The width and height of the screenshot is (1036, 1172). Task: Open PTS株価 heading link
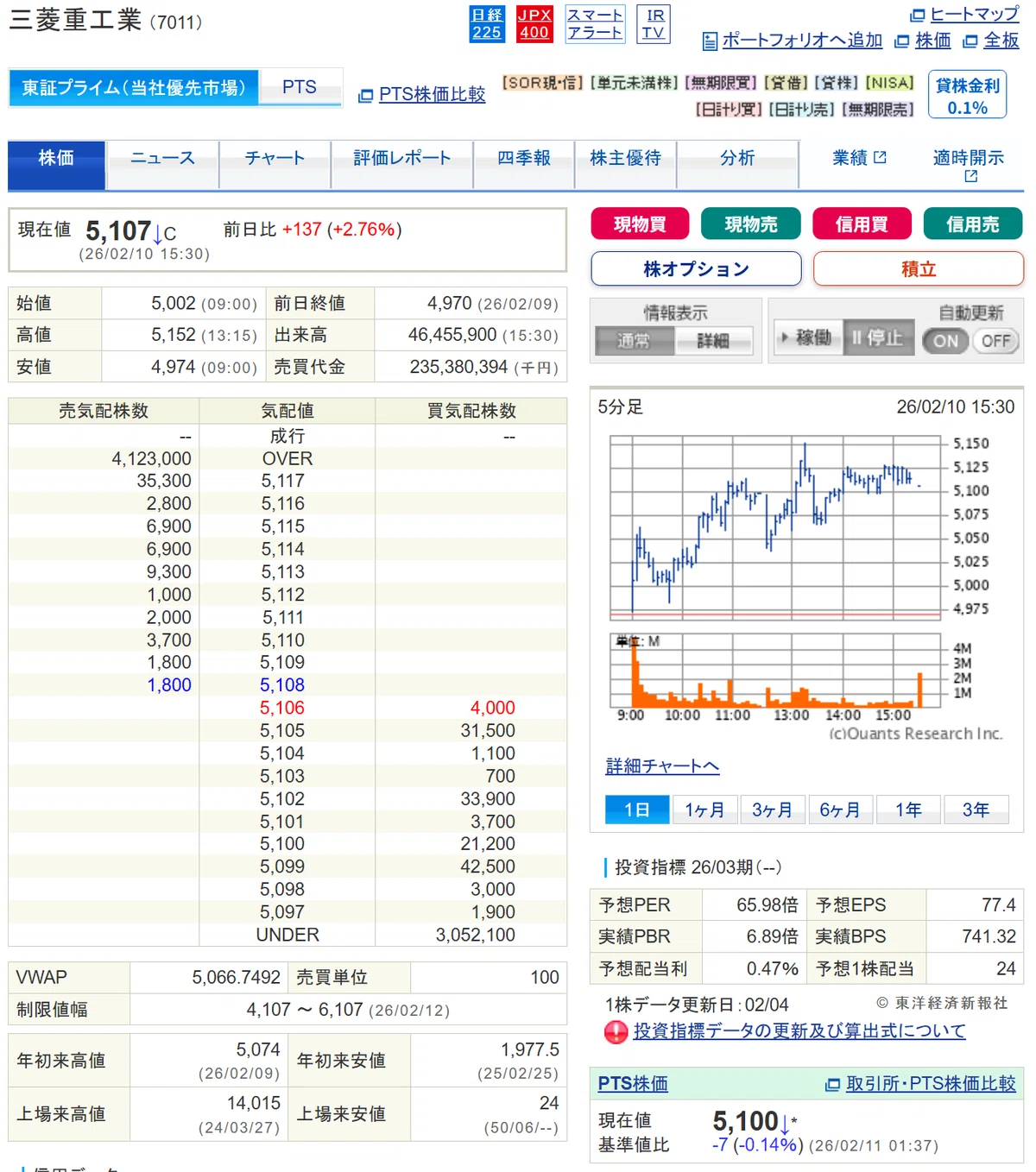click(633, 1084)
